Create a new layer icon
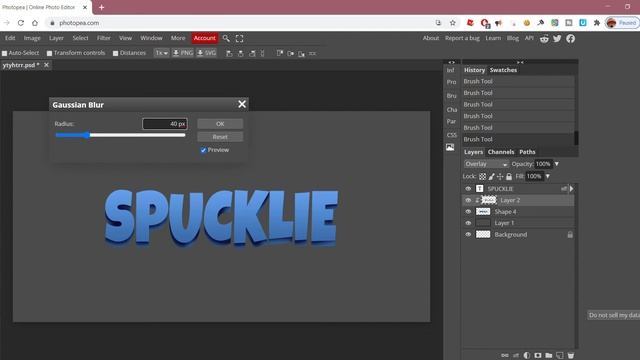Image resolution: width=640 pixels, height=360 pixels. point(560,356)
